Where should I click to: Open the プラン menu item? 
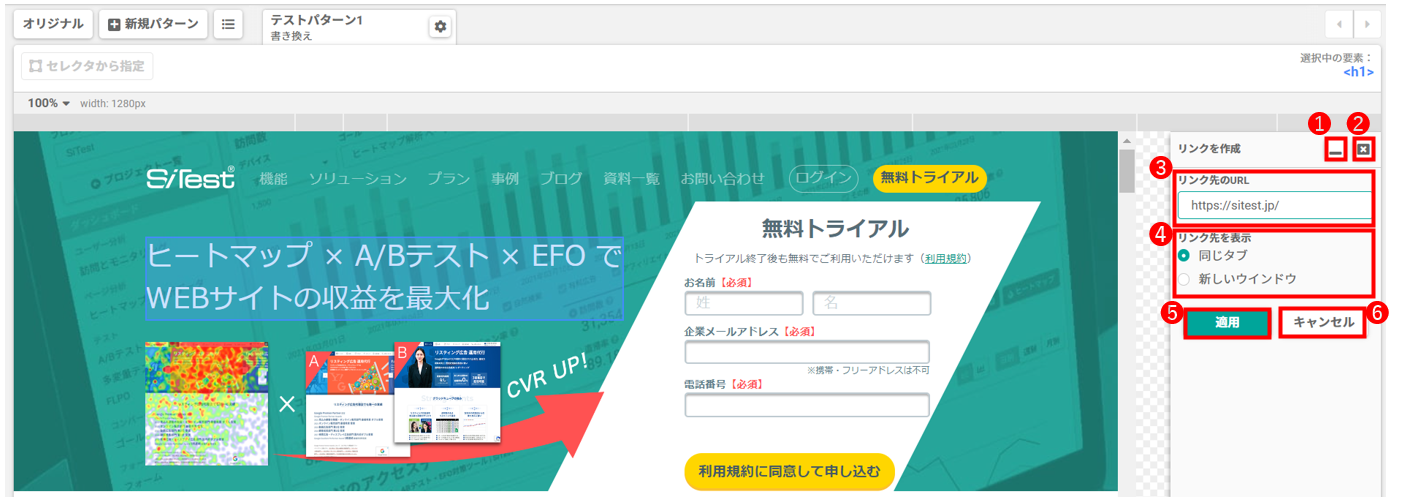click(448, 178)
